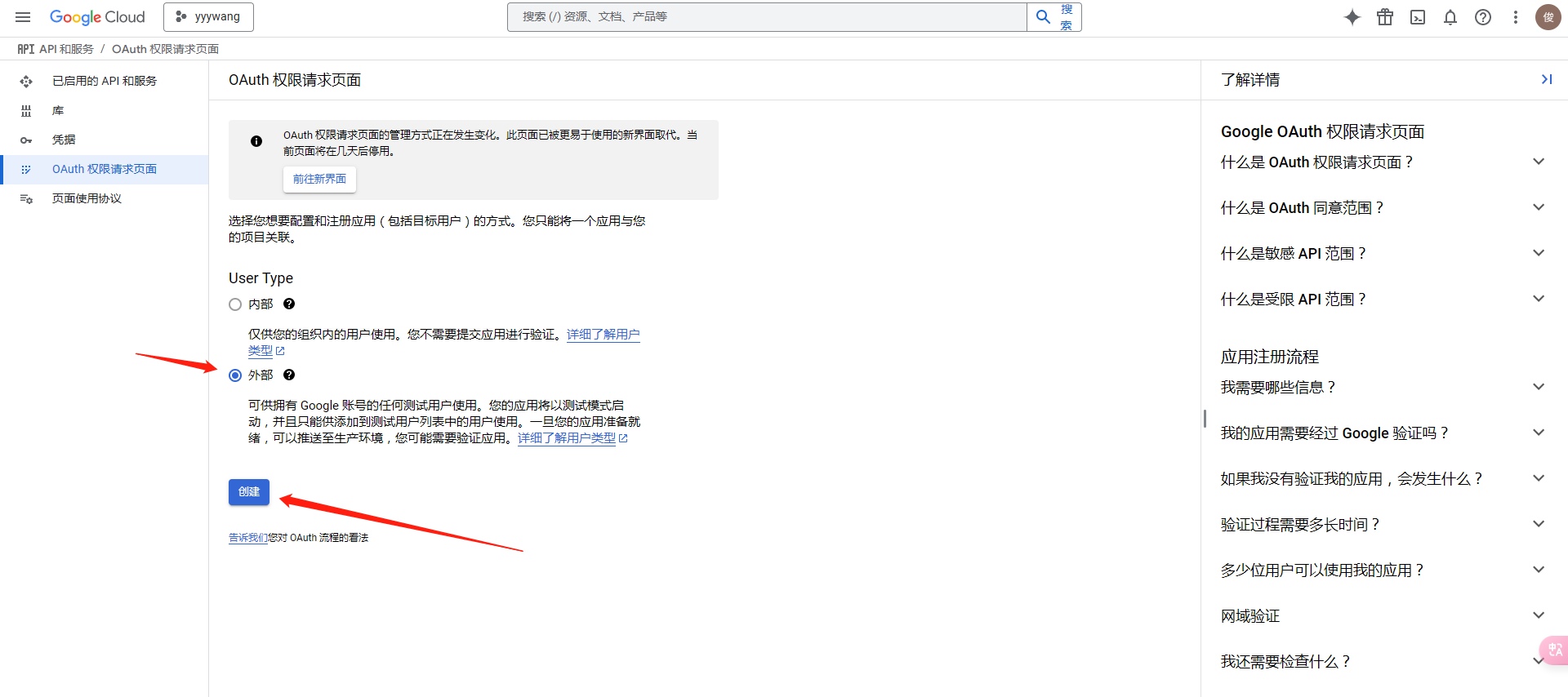Click the library grid sidebar icon
Screen dimensions: 1568x697
coord(26,110)
